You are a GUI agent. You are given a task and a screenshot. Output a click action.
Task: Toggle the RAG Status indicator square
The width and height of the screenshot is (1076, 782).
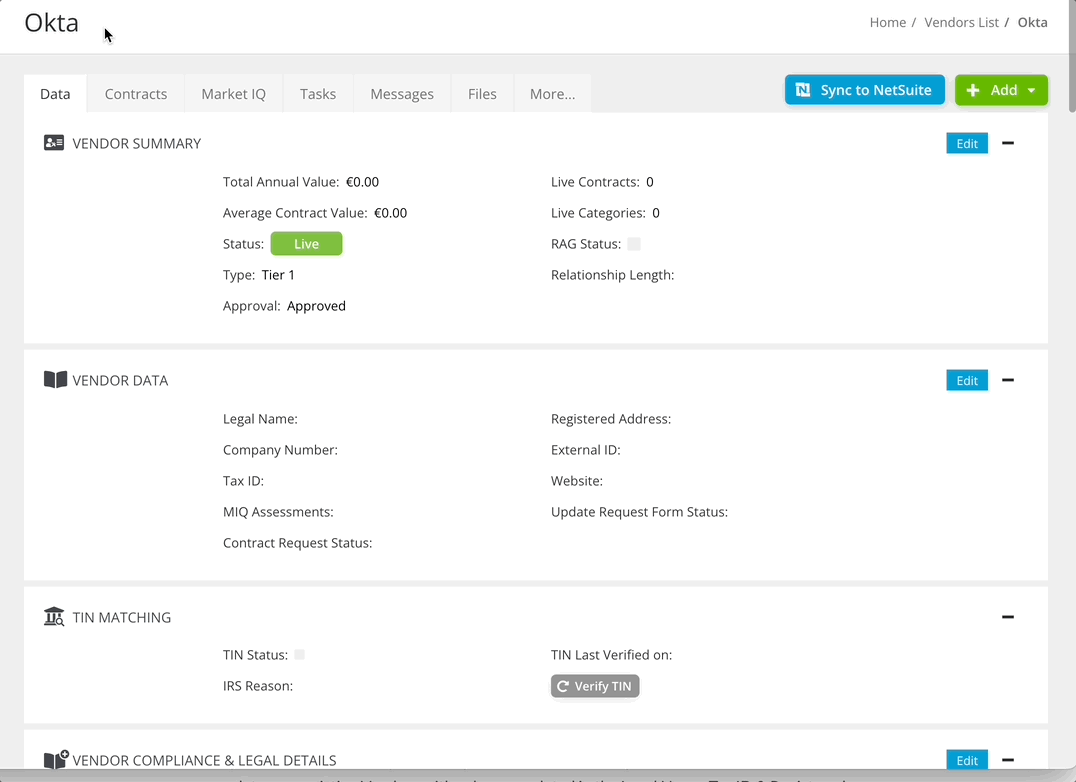(634, 243)
